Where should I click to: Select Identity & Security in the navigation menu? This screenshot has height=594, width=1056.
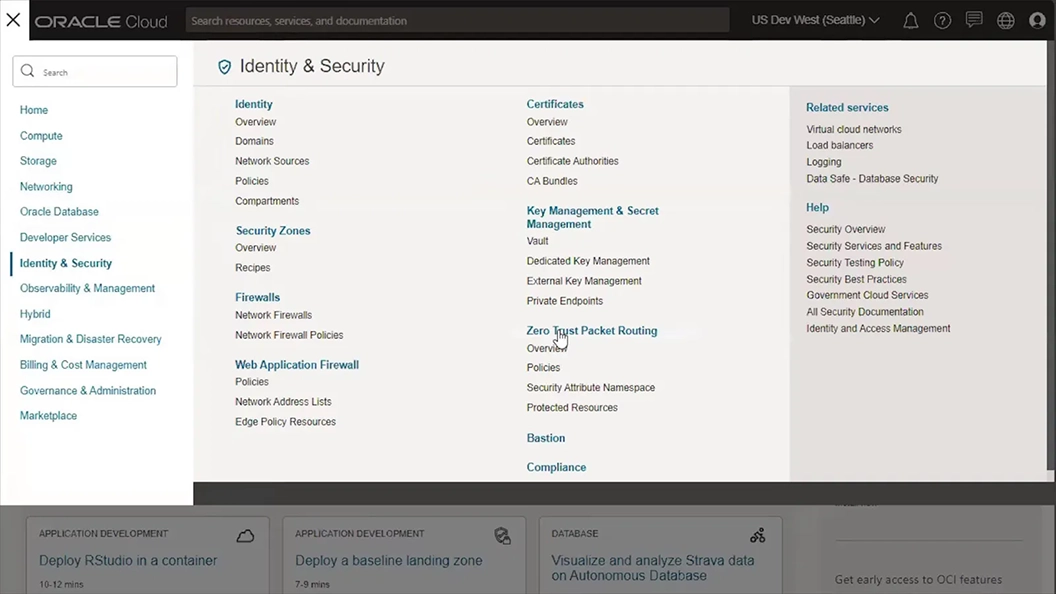click(66, 263)
